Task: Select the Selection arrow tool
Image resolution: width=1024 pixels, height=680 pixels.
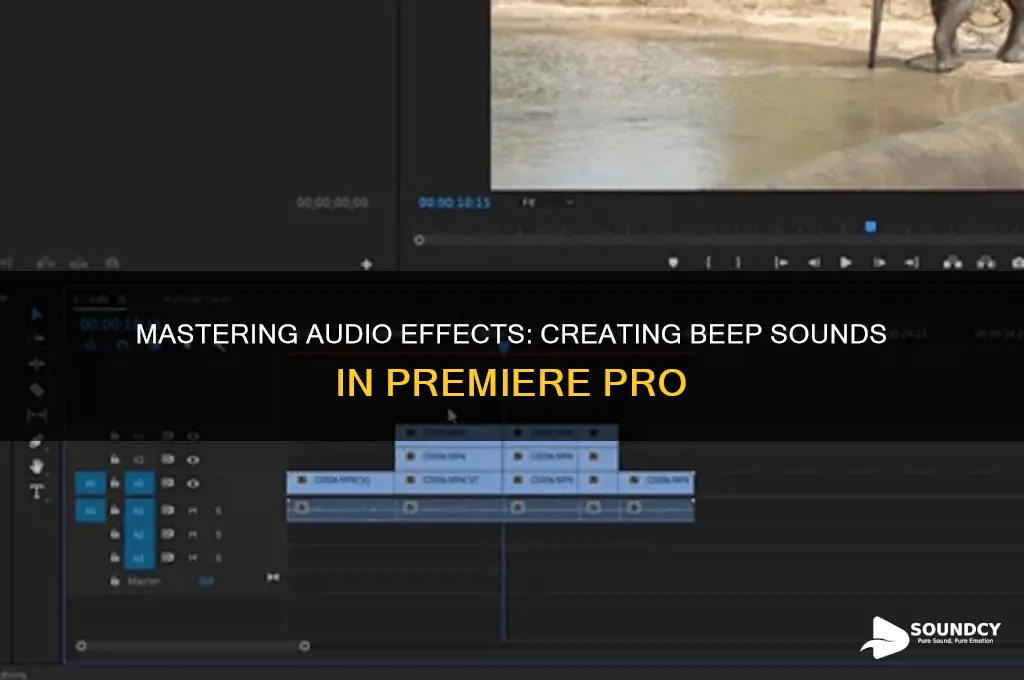Action: [37, 314]
